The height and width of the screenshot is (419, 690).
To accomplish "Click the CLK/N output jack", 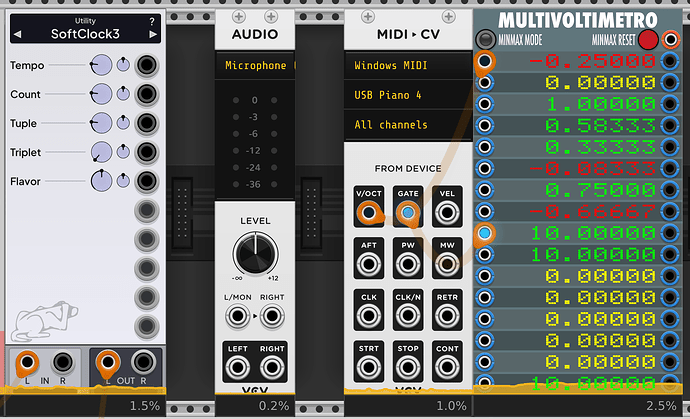I will click(x=408, y=316).
